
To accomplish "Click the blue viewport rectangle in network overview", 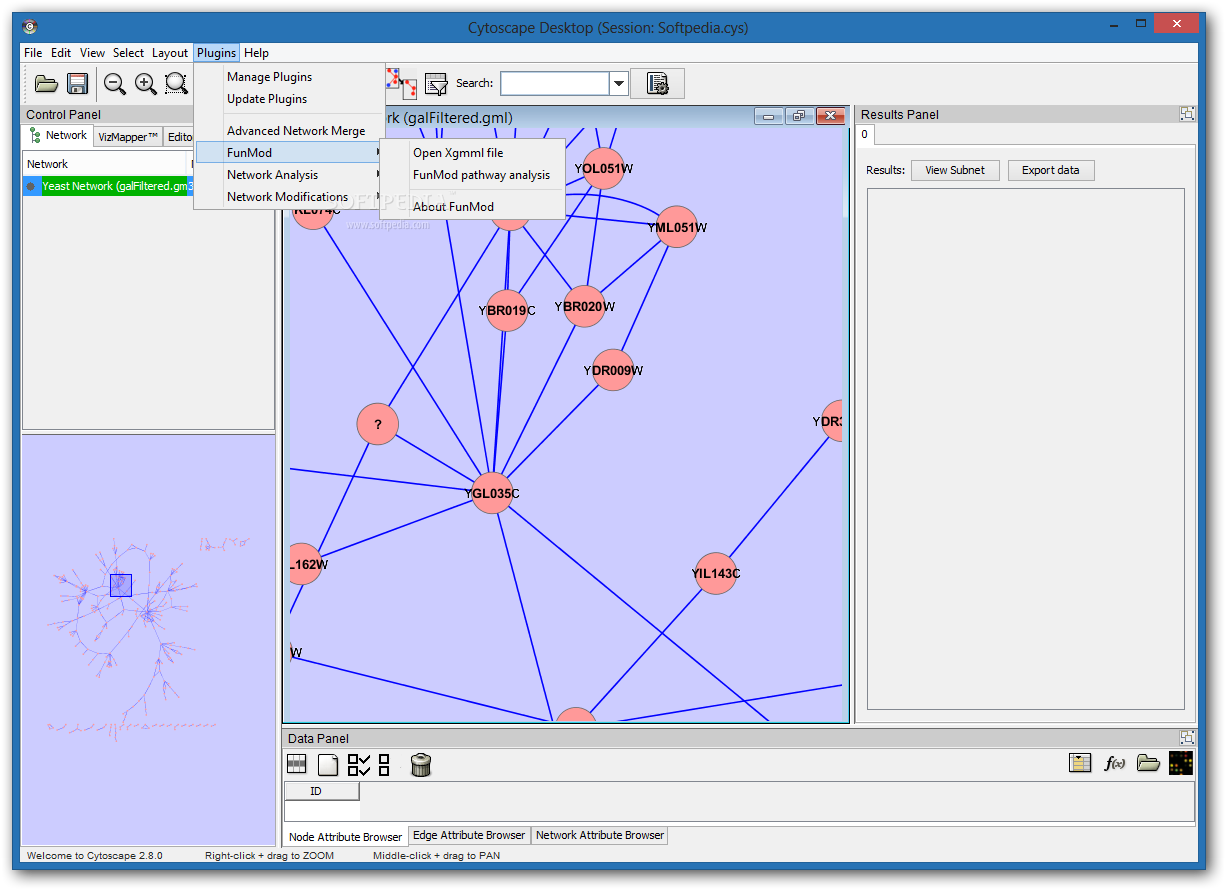I will pos(120,585).
